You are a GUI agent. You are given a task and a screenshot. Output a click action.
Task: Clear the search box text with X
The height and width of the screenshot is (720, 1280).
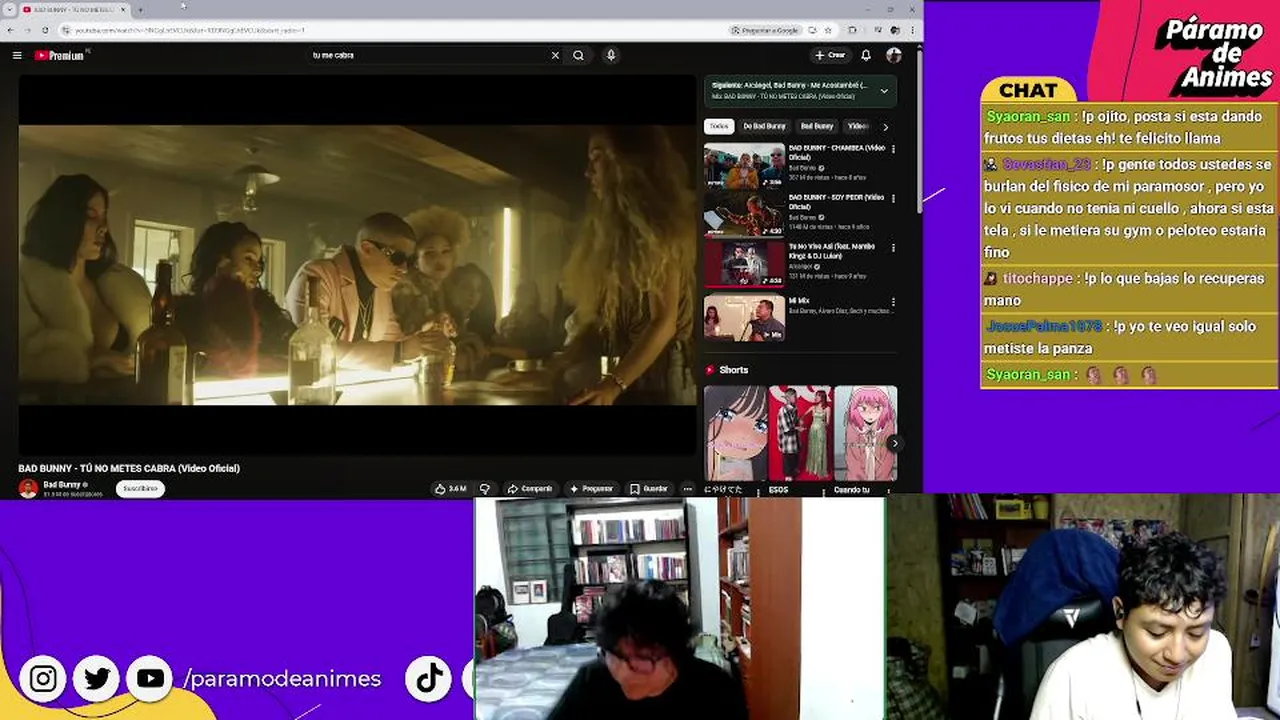(555, 55)
